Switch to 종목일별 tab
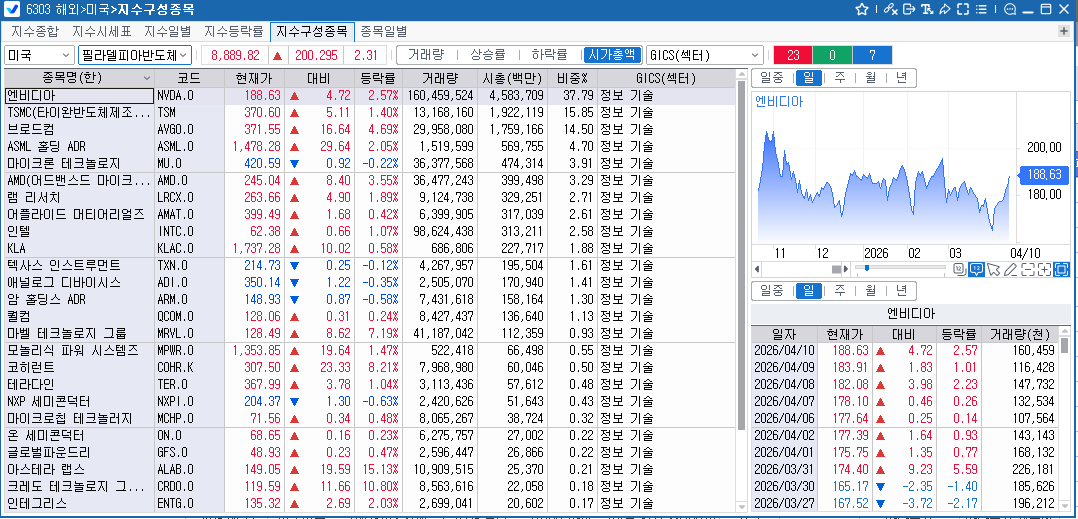The height and width of the screenshot is (519, 1078). 384,31
